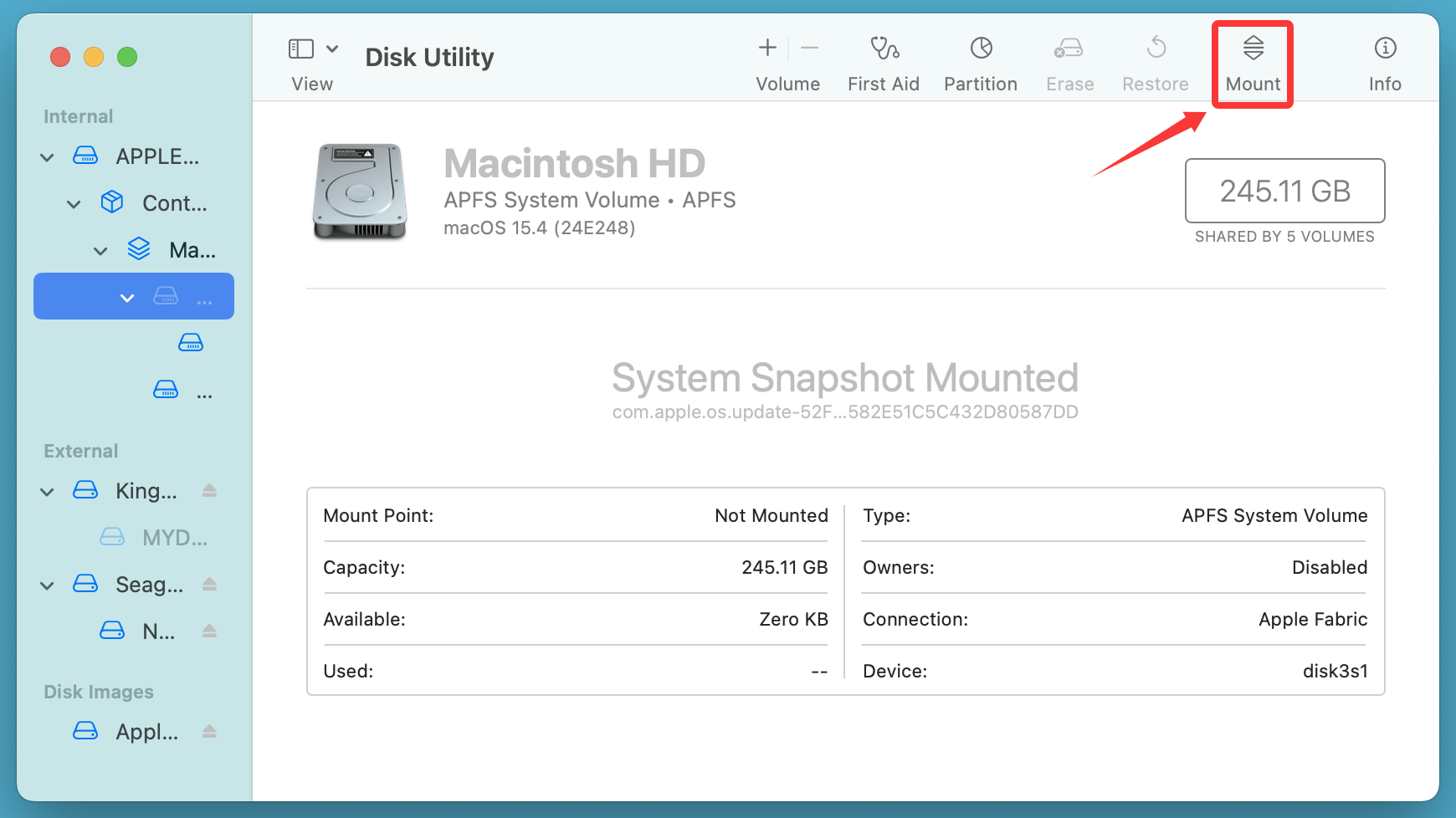Viewport: 1456px width, 818px height.
Task: Click the SHARED BY 5 VOLUMES capacity box
Action: pos(1284,192)
